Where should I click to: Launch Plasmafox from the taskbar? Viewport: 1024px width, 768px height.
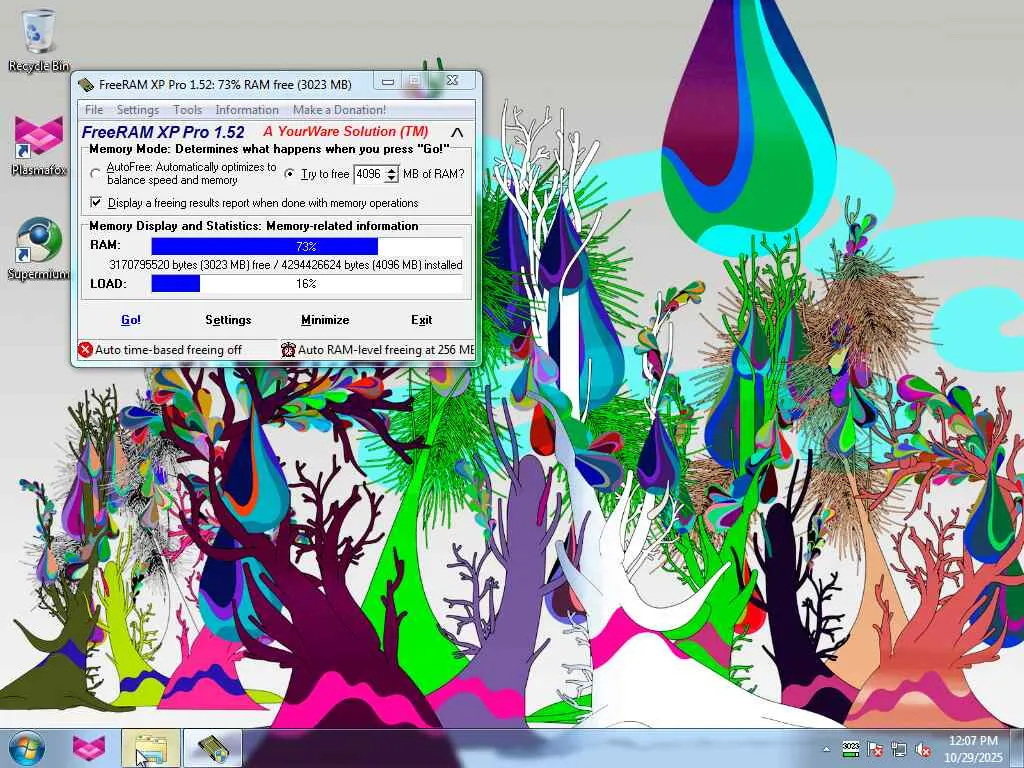click(88, 748)
